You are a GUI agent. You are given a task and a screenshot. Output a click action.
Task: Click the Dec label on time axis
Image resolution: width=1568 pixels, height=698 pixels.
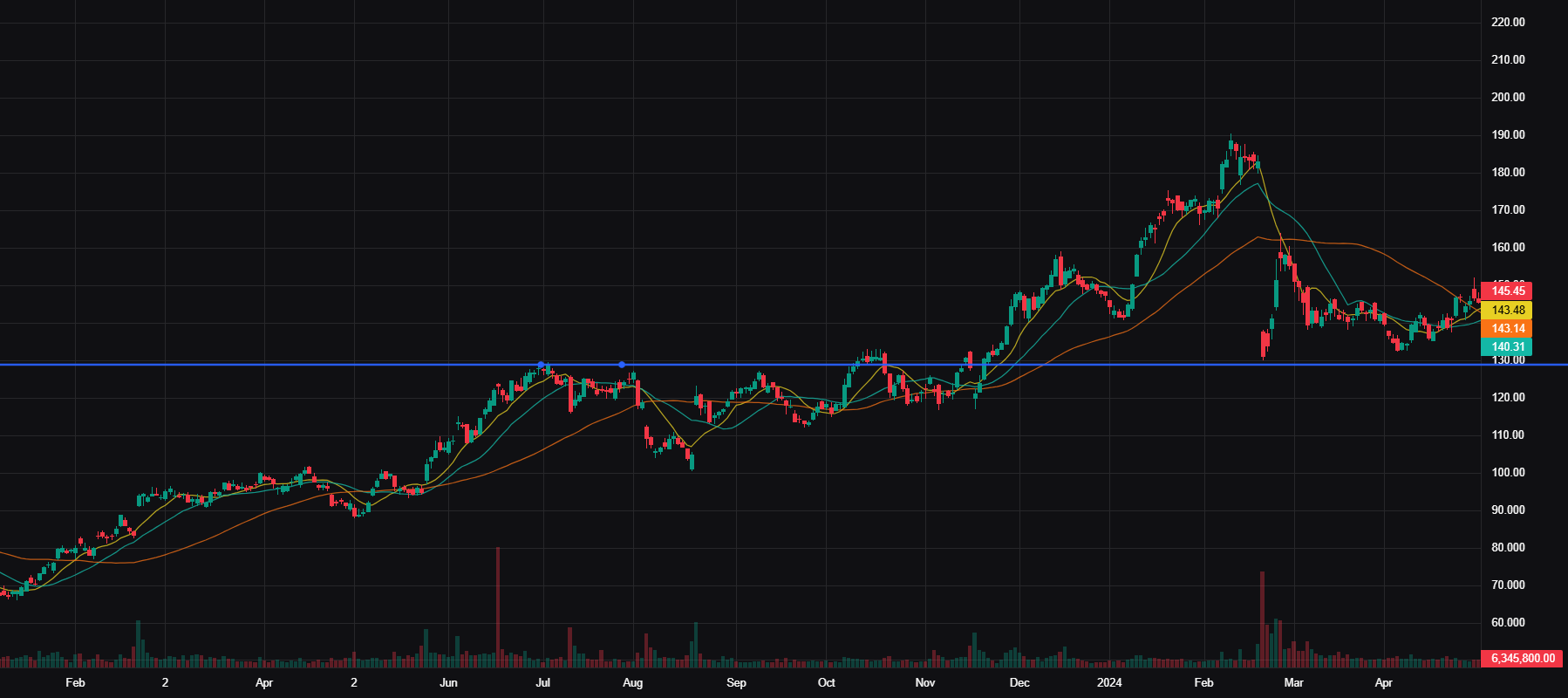pos(1019,682)
